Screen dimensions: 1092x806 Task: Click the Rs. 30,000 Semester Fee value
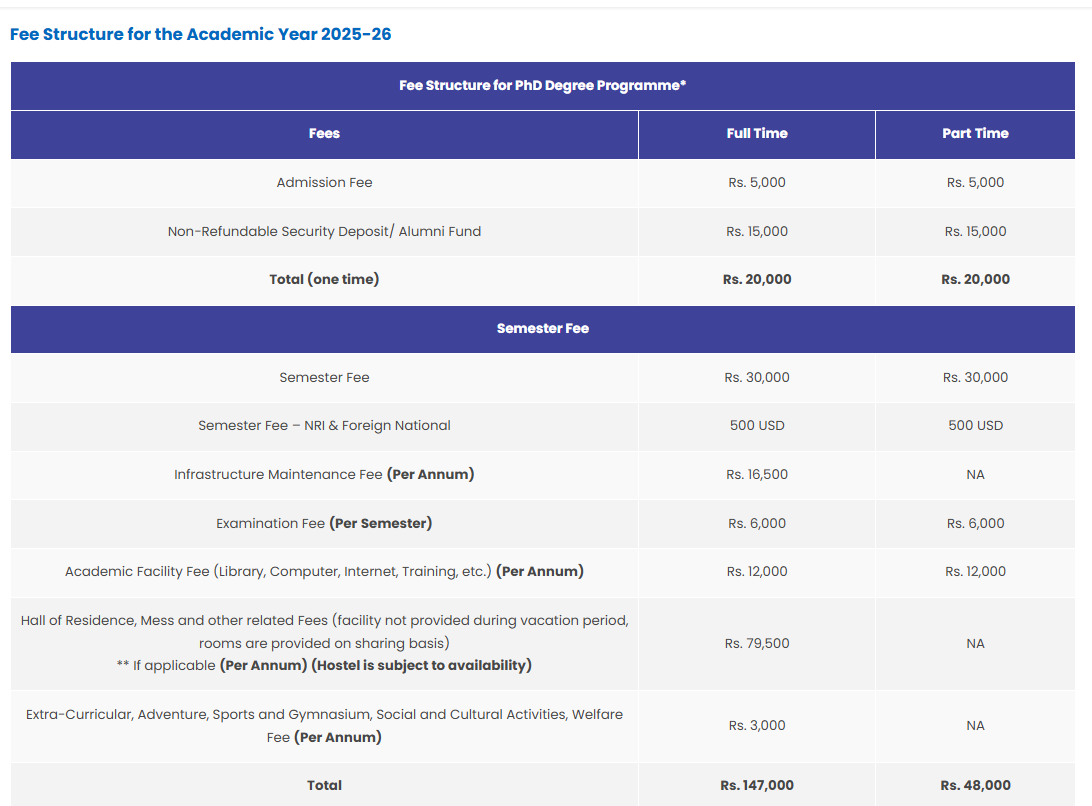[x=757, y=377]
